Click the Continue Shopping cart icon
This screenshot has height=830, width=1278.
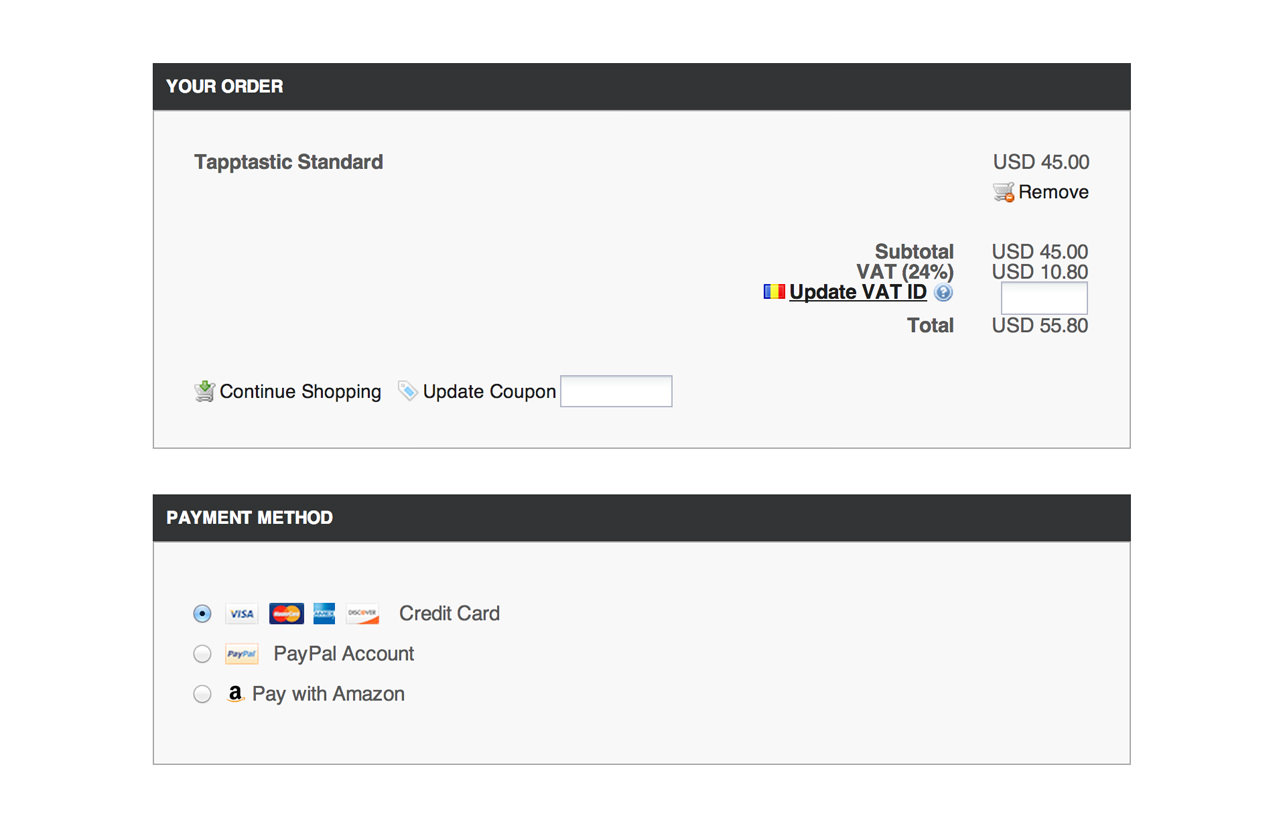pos(204,391)
